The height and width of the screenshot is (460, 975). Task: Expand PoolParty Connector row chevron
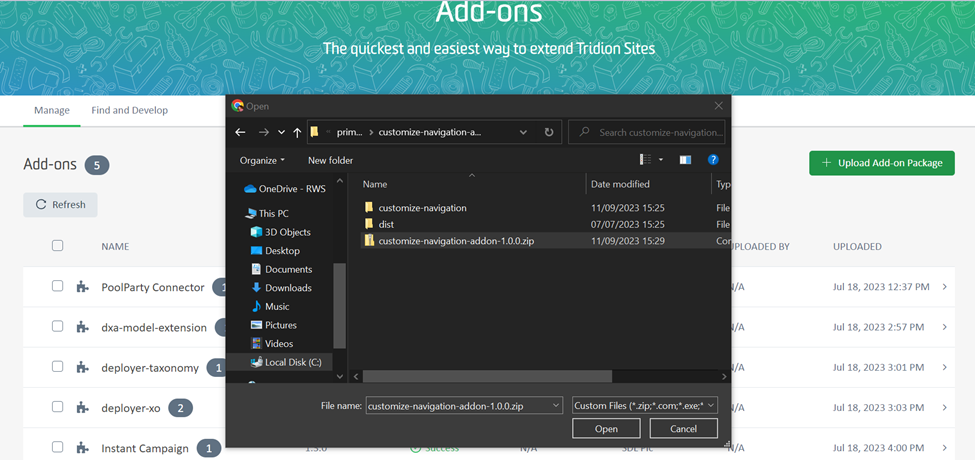[x=945, y=287]
